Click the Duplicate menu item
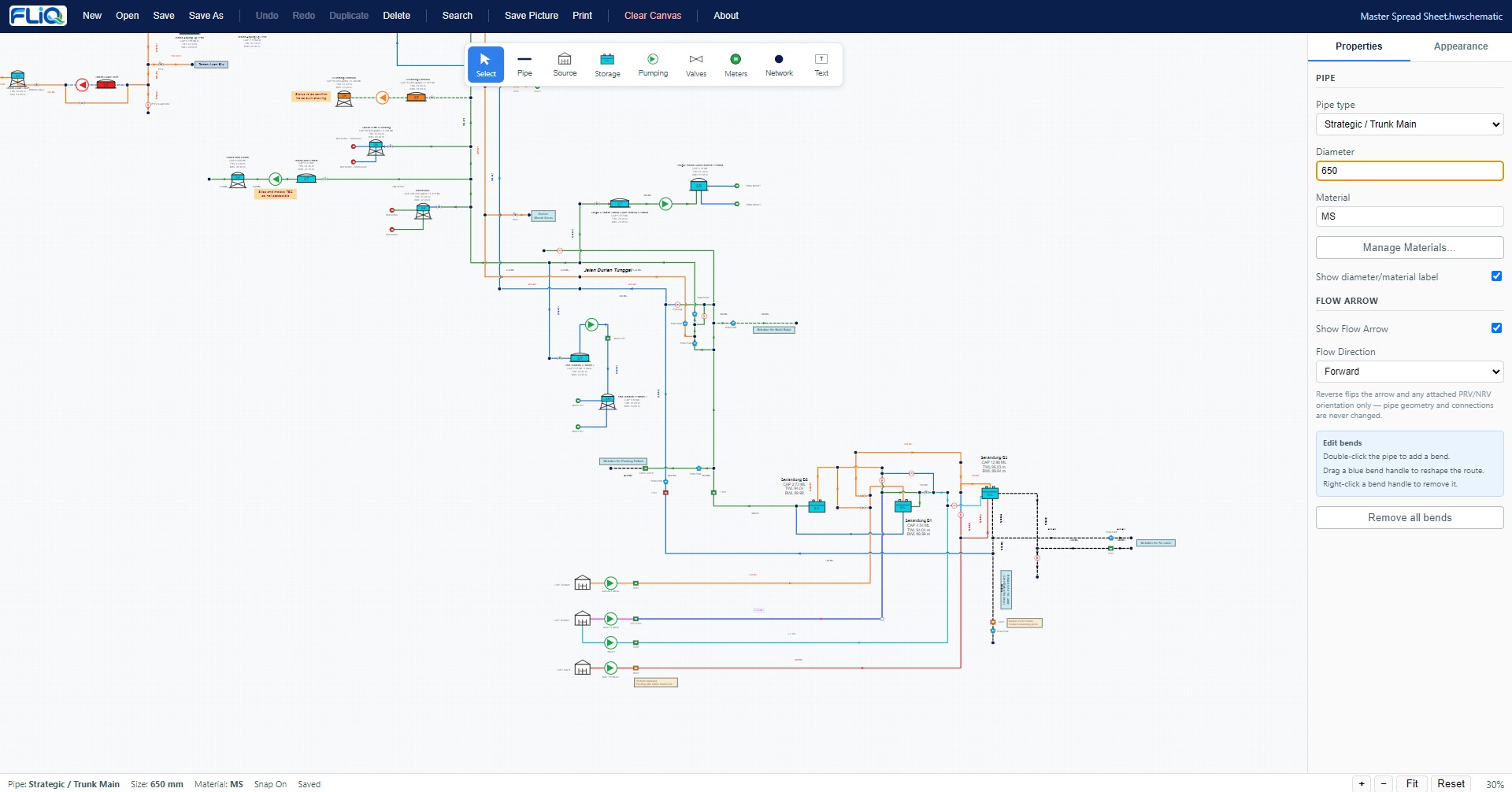 [349, 16]
